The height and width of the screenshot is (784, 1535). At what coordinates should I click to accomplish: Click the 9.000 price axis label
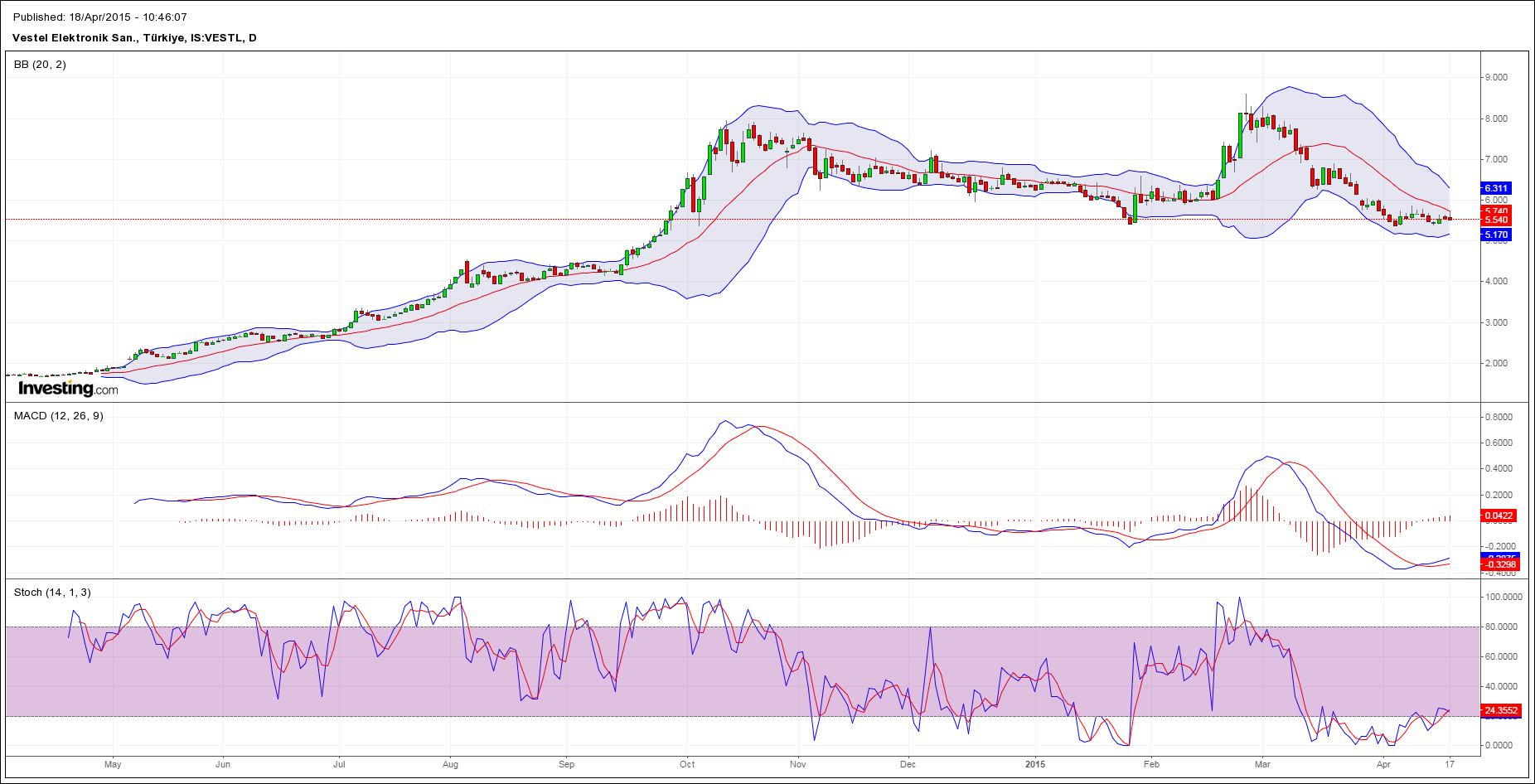click(1496, 77)
